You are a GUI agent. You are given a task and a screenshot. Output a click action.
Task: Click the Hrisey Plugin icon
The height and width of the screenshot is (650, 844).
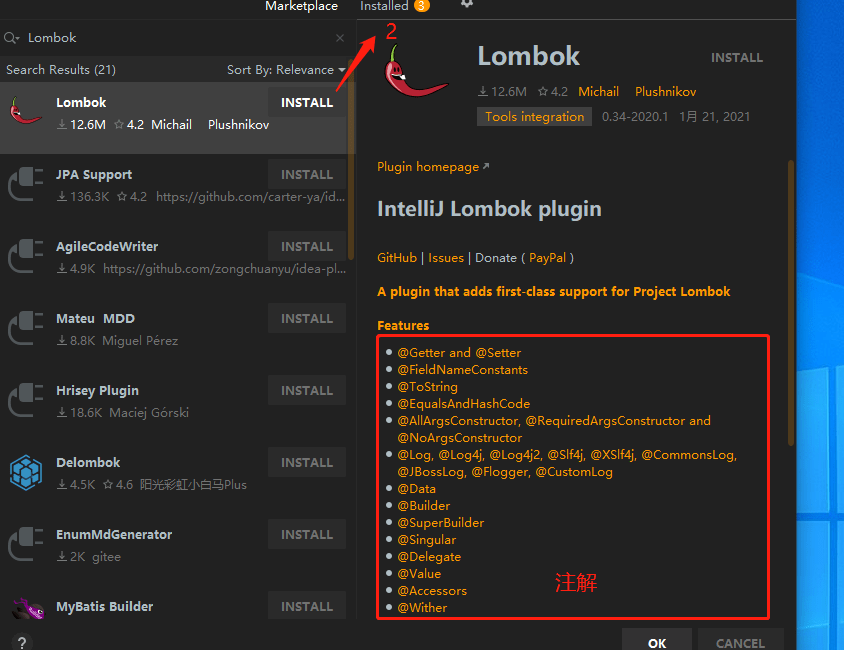pos(25,400)
